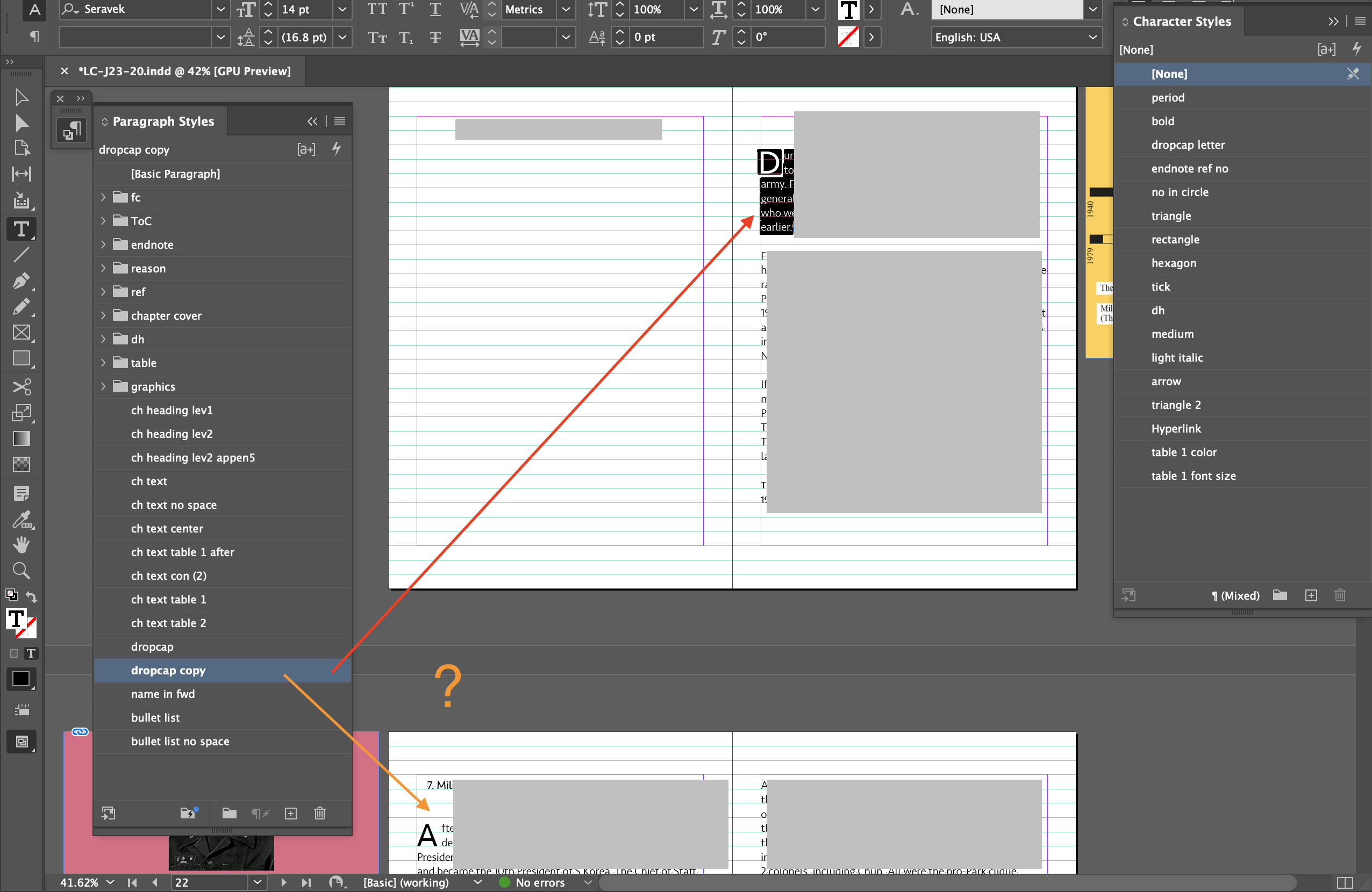Image resolution: width=1372 pixels, height=892 pixels.
Task: Click the fill color swatch in the toolbar
Action: pyautogui.click(x=22, y=679)
